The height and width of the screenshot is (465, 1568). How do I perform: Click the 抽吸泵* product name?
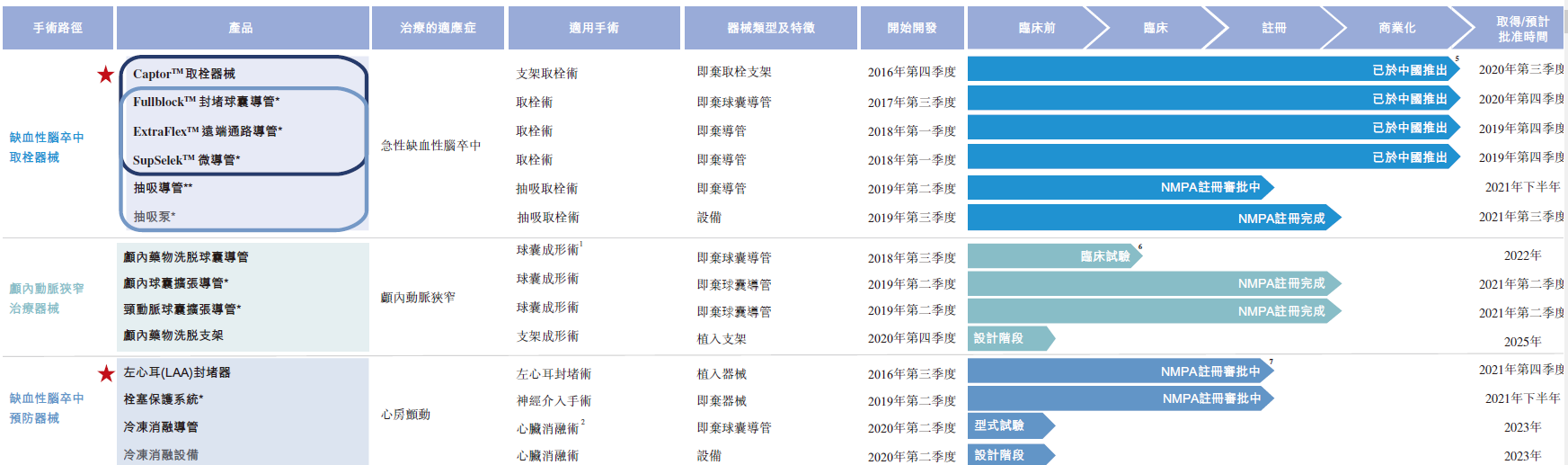(x=155, y=217)
